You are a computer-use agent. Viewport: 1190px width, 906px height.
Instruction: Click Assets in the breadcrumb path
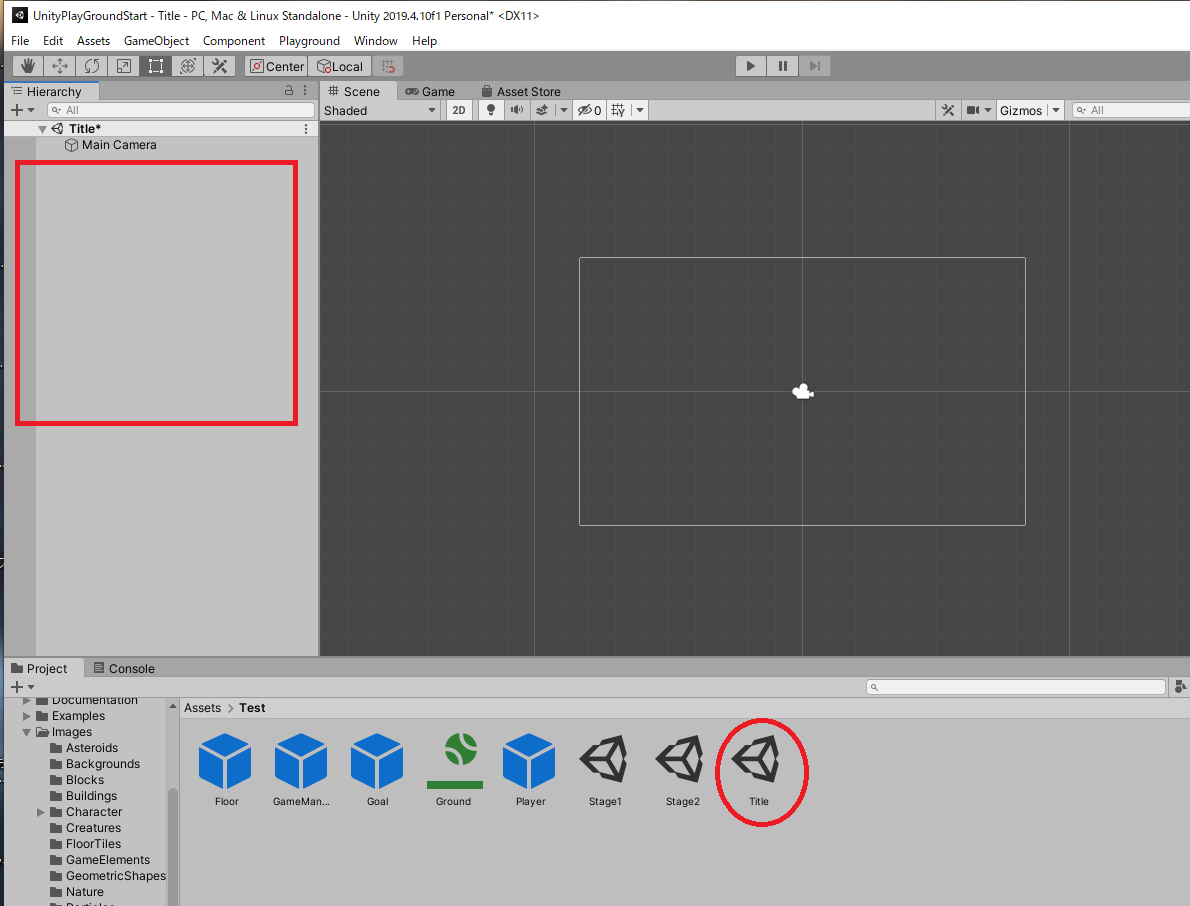[203, 708]
